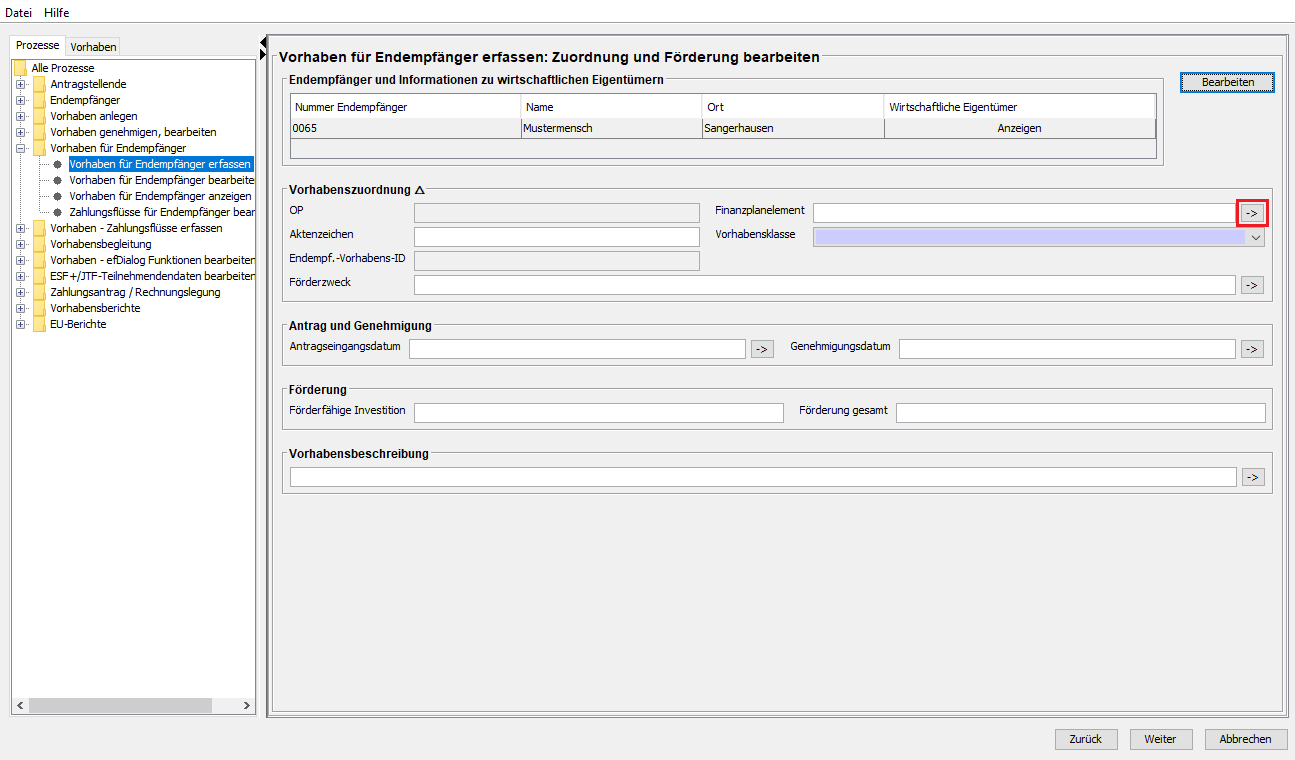Click the Name column header
1295x760 pixels.
click(x=612, y=107)
